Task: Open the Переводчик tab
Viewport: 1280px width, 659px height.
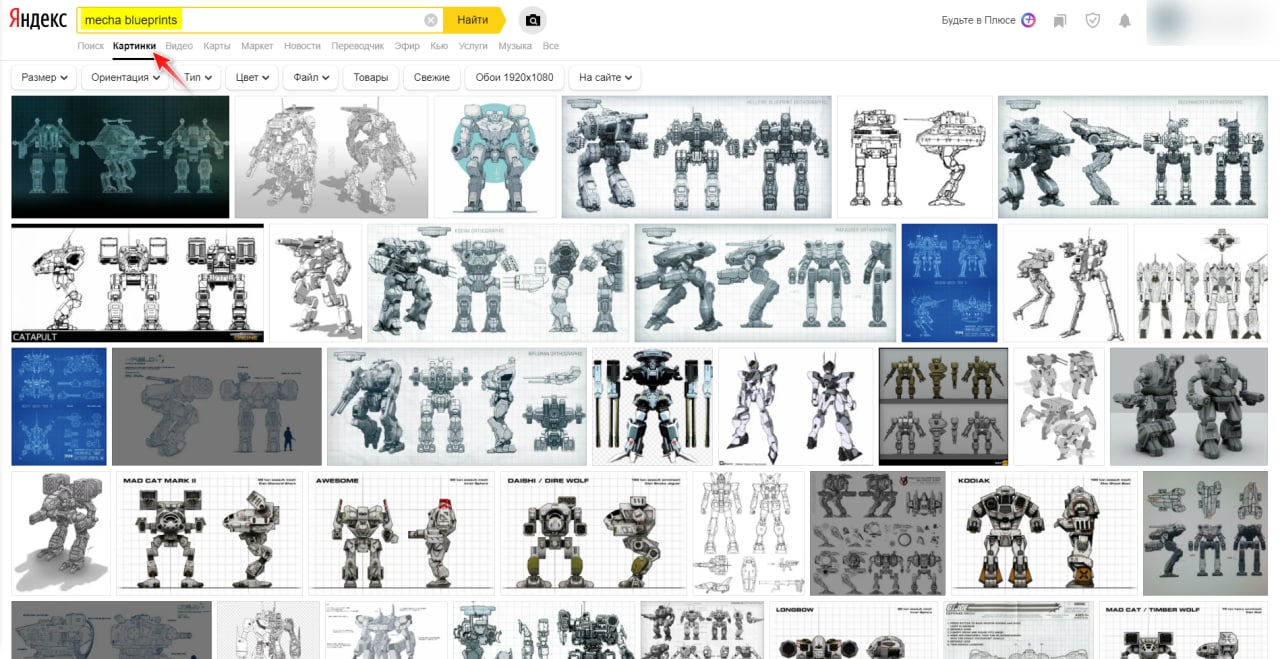Action: (x=358, y=46)
